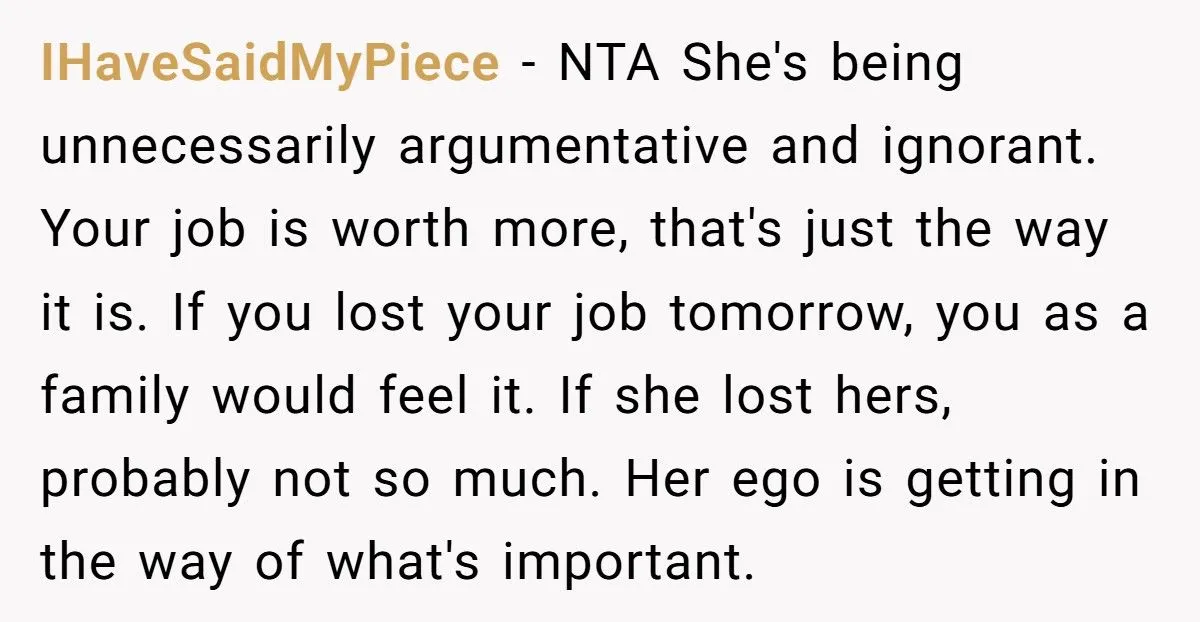Click the word "family"
The image size is (1200, 622).
point(115,397)
